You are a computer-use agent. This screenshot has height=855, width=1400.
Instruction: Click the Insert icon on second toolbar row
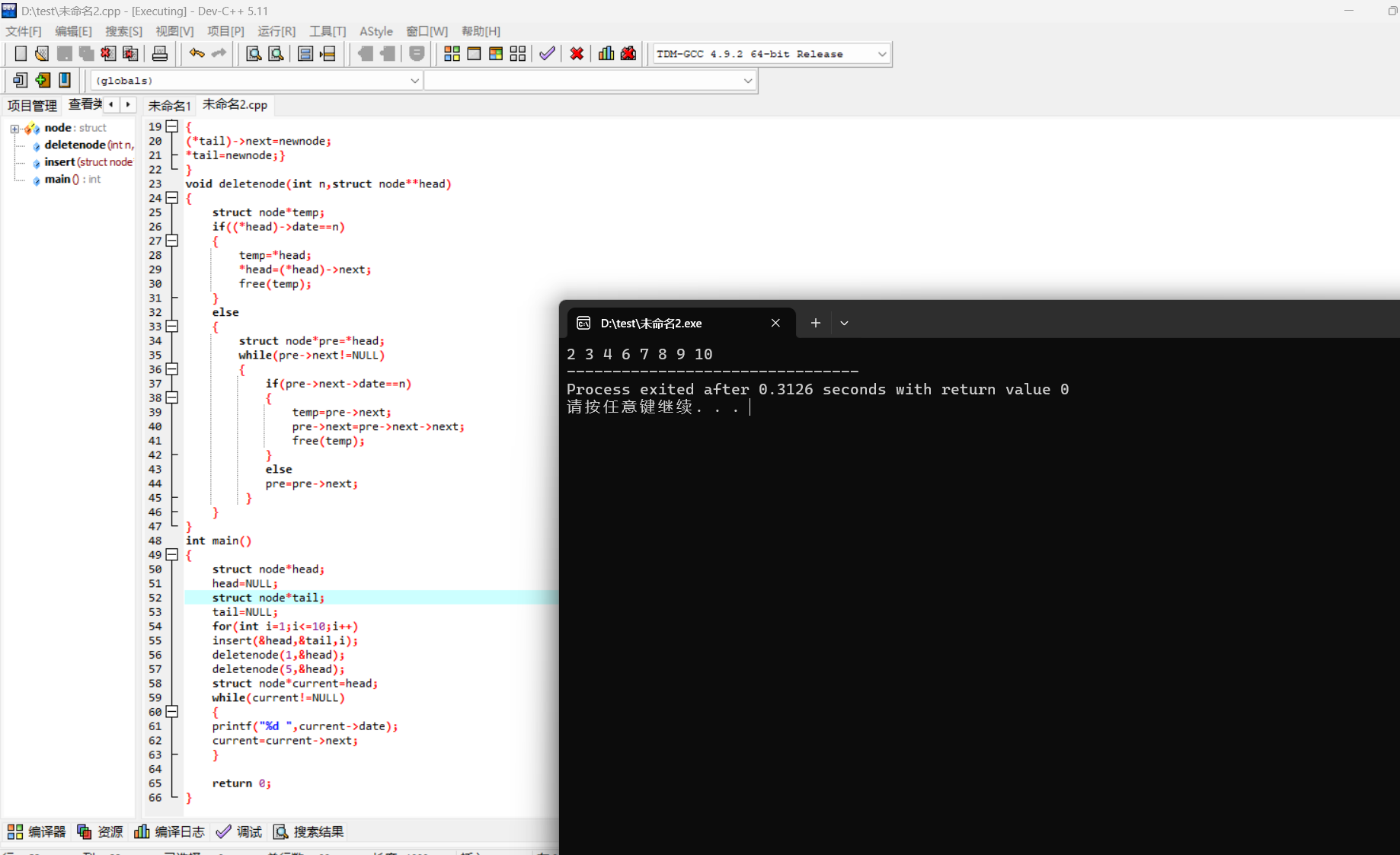tap(21, 80)
